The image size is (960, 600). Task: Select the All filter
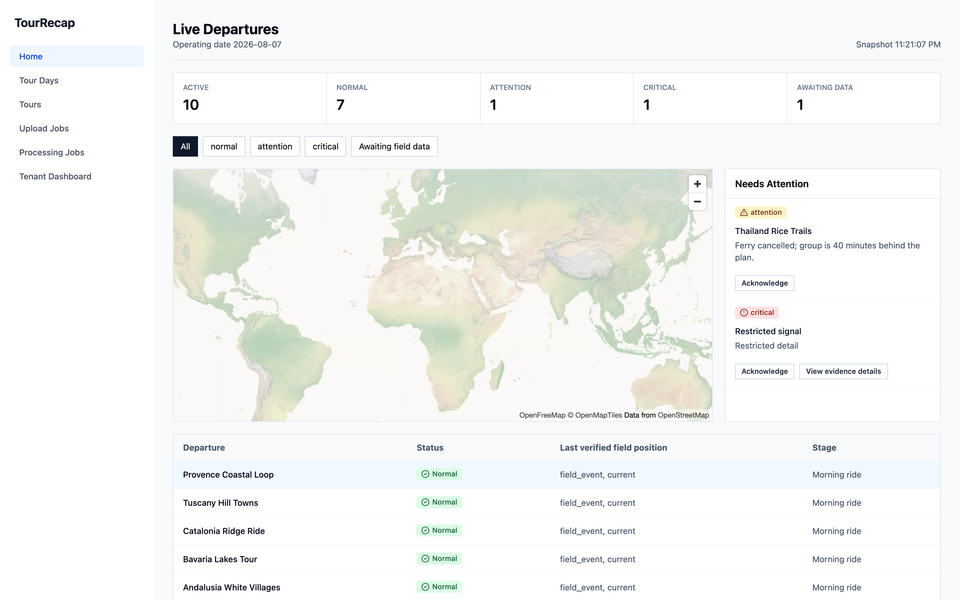click(186, 146)
